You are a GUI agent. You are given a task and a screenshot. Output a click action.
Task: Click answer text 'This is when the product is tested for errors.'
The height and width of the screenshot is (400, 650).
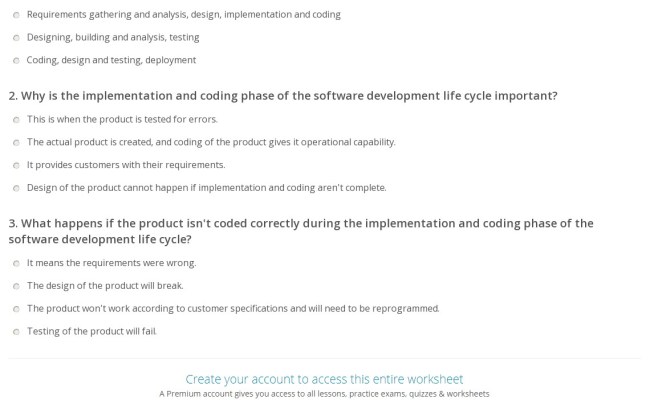pos(122,119)
